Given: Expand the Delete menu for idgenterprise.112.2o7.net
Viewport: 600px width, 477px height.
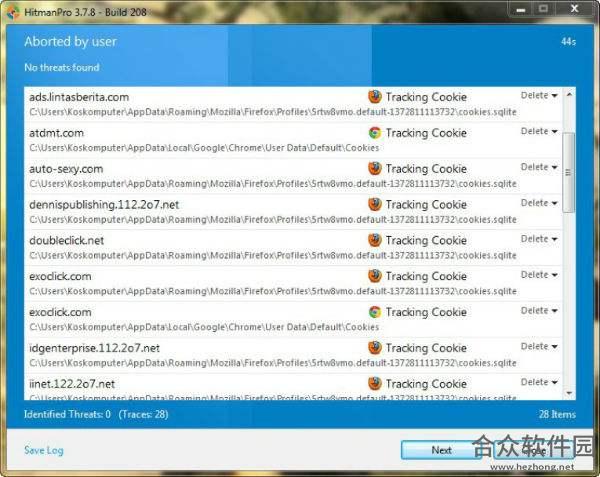Looking at the screenshot, I should [x=539, y=346].
